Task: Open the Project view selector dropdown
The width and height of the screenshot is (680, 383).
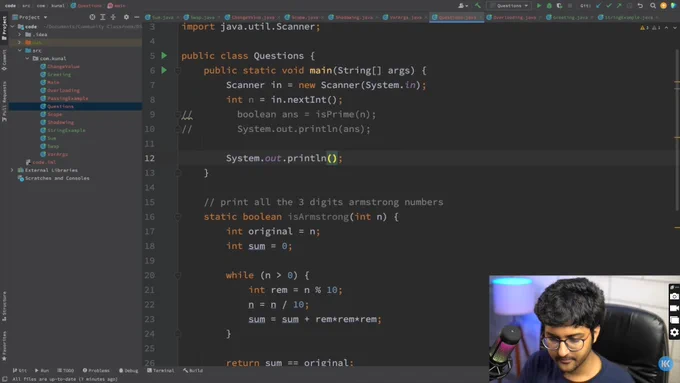Action: (30, 17)
